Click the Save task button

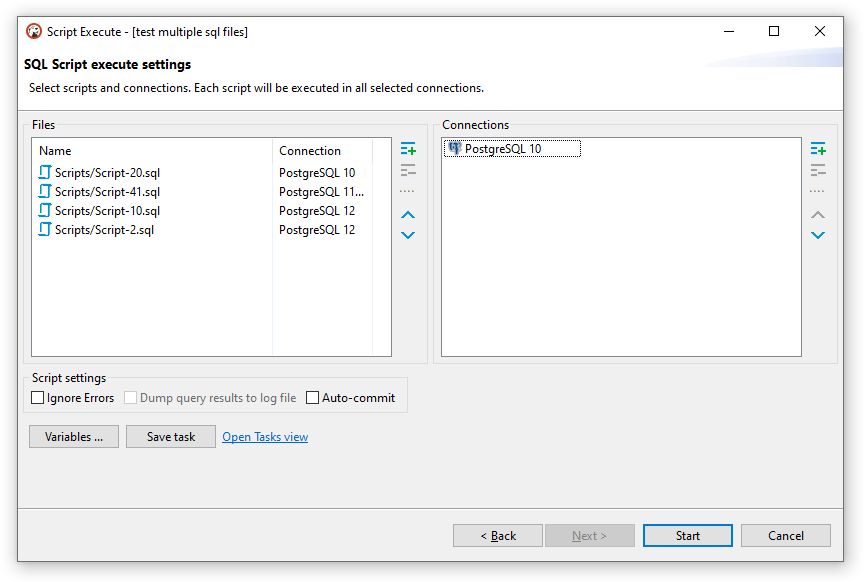[170, 436]
